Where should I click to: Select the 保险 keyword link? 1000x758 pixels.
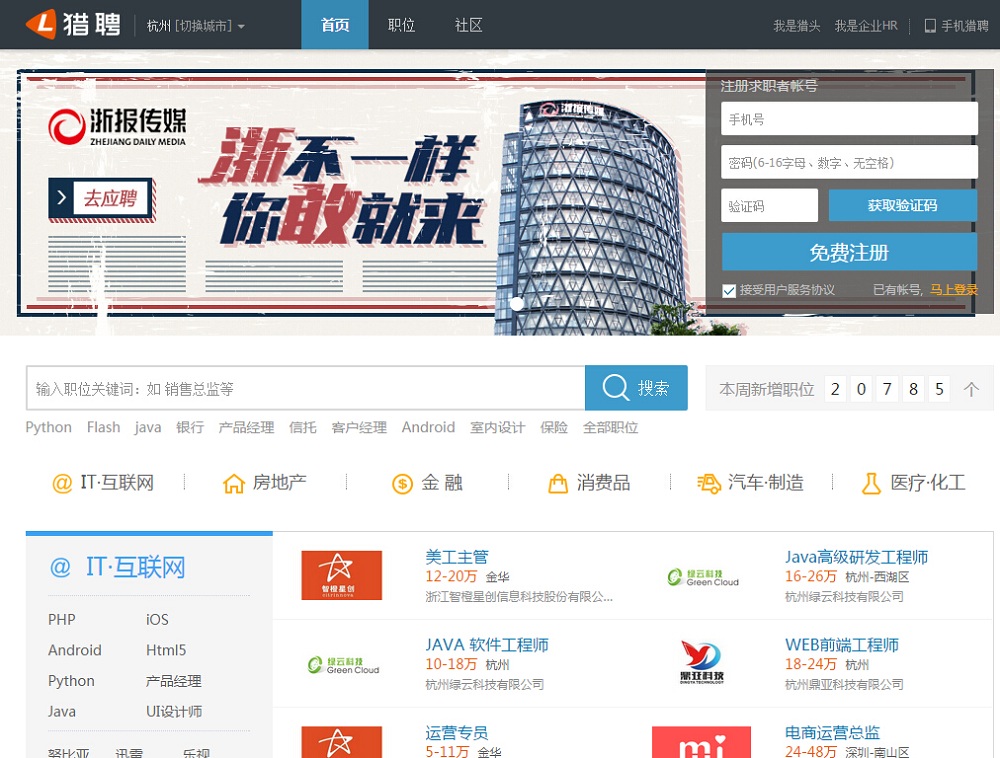[x=554, y=427]
